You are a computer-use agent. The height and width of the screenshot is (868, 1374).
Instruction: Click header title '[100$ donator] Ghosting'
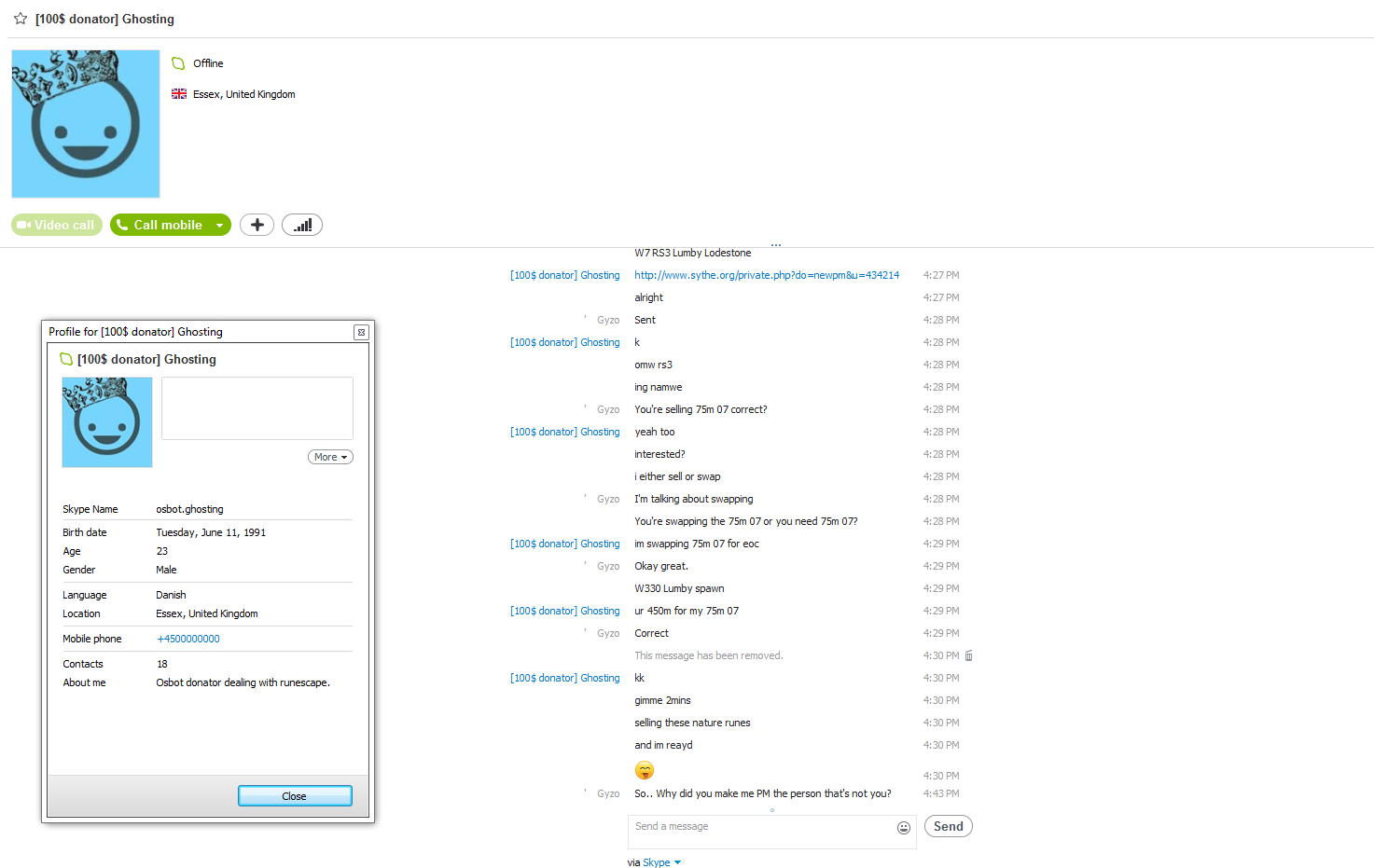[104, 19]
